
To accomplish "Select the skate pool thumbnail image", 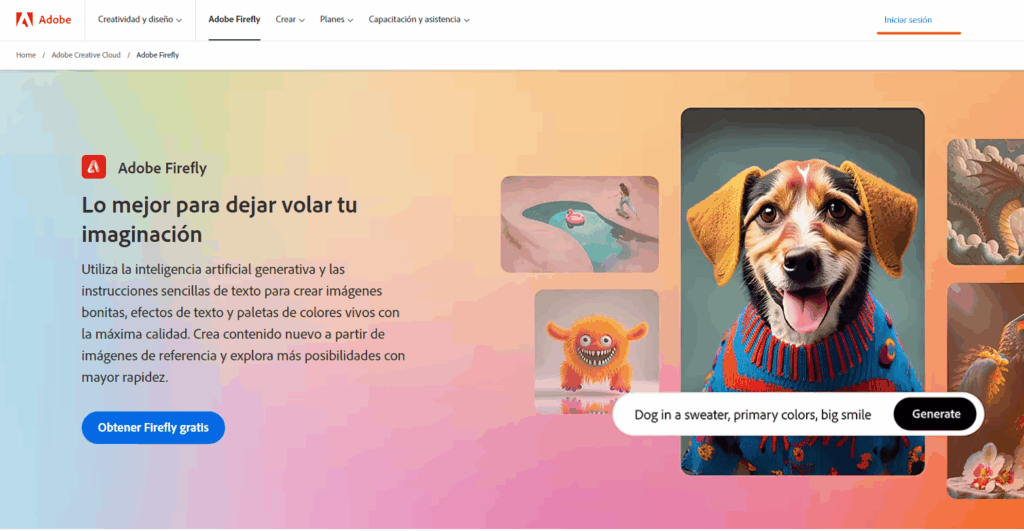I will (579, 224).
